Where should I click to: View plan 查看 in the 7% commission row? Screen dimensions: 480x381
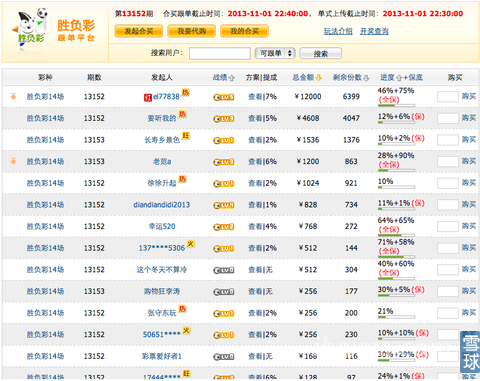(x=255, y=97)
